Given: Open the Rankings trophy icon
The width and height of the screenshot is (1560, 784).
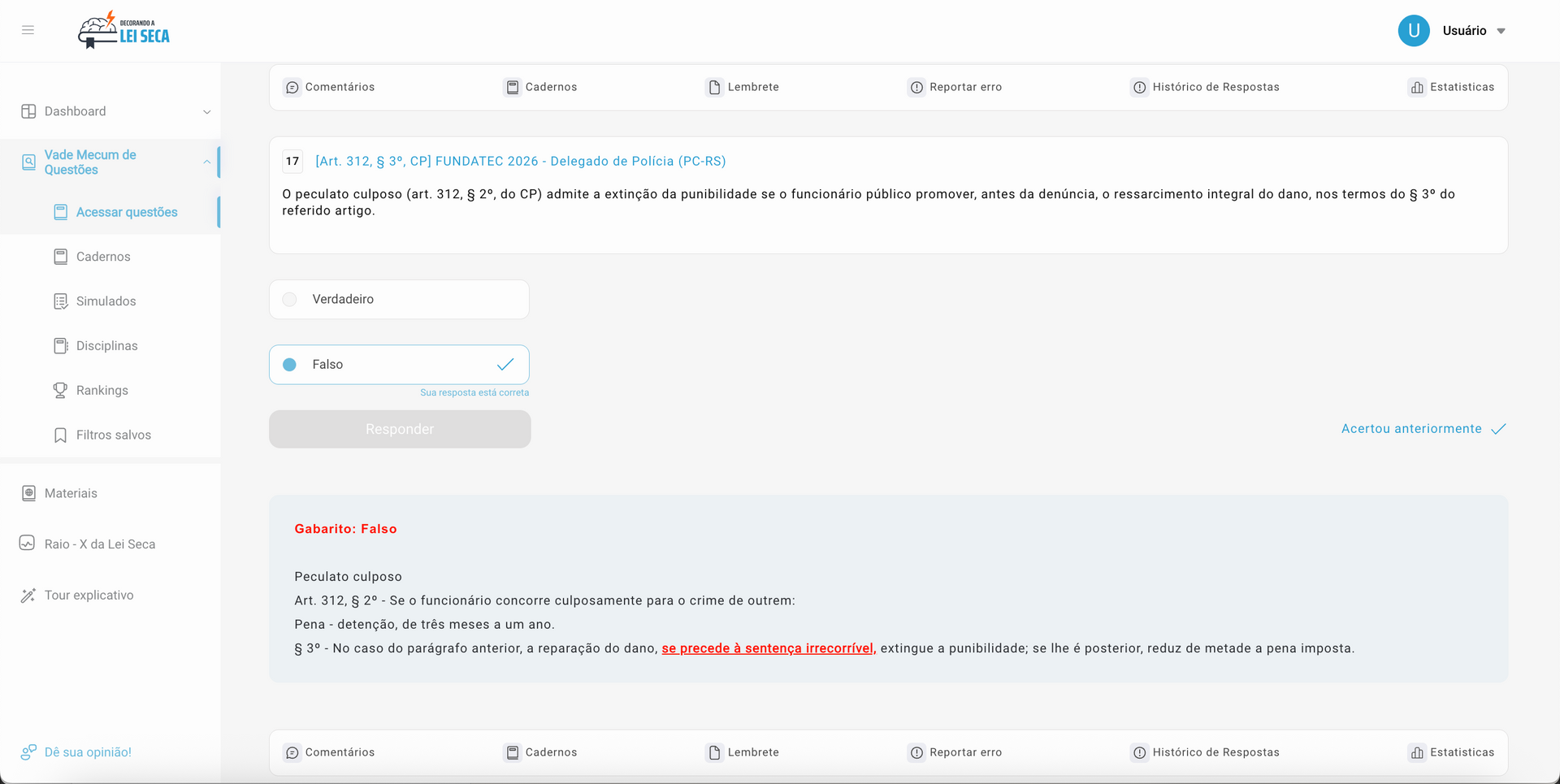Looking at the screenshot, I should click(x=60, y=390).
